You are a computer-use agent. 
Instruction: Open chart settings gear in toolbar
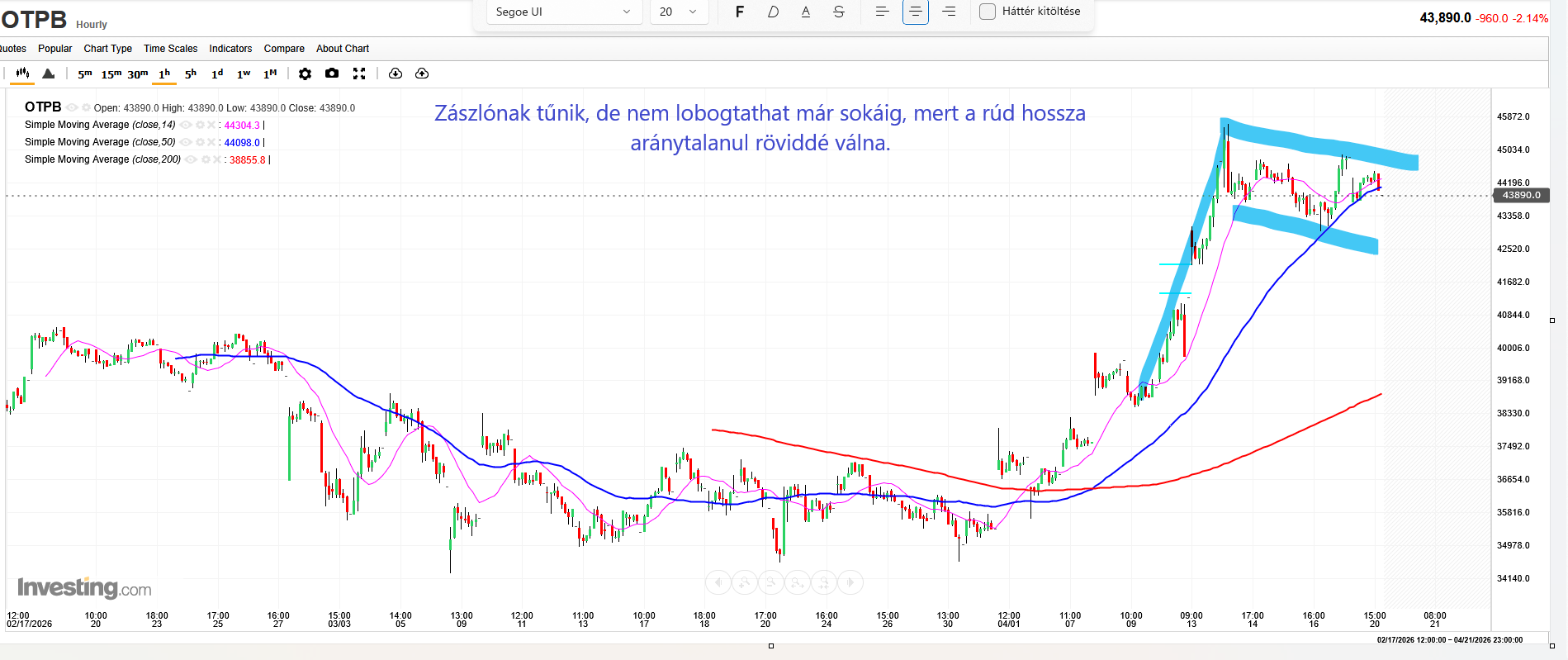(305, 74)
